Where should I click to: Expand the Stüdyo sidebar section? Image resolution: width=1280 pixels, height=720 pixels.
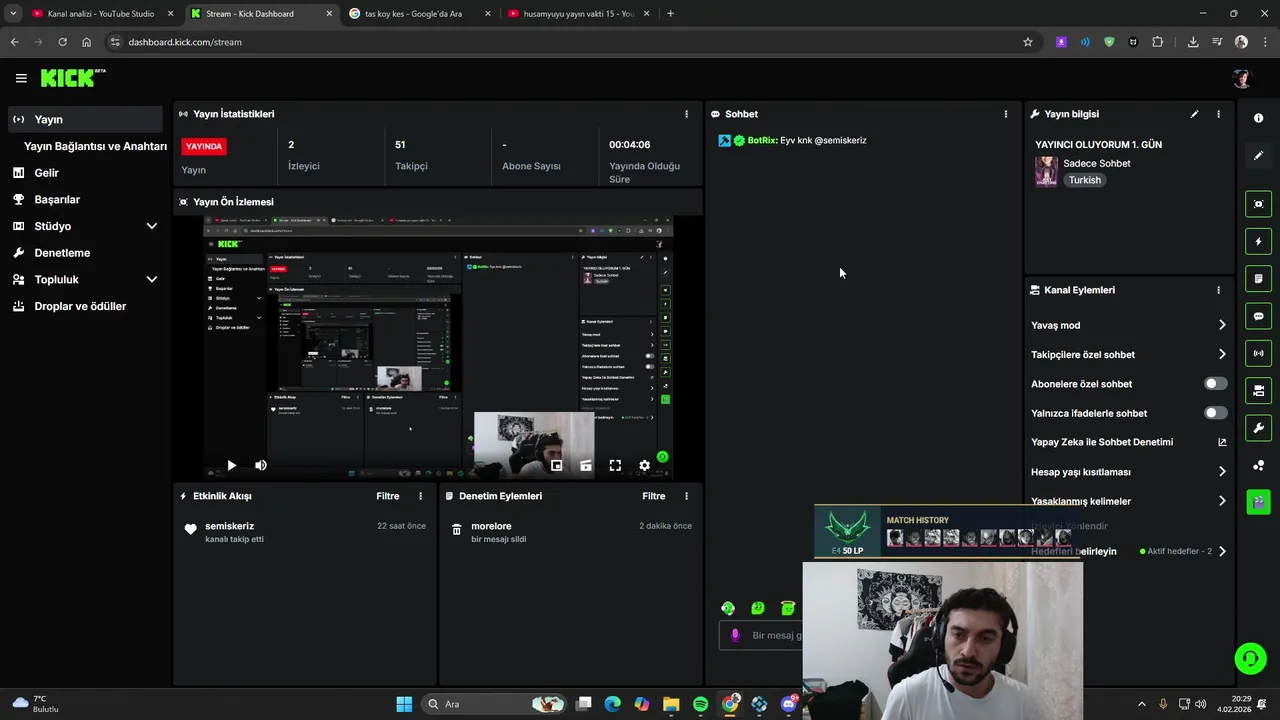(x=152, y=226)
